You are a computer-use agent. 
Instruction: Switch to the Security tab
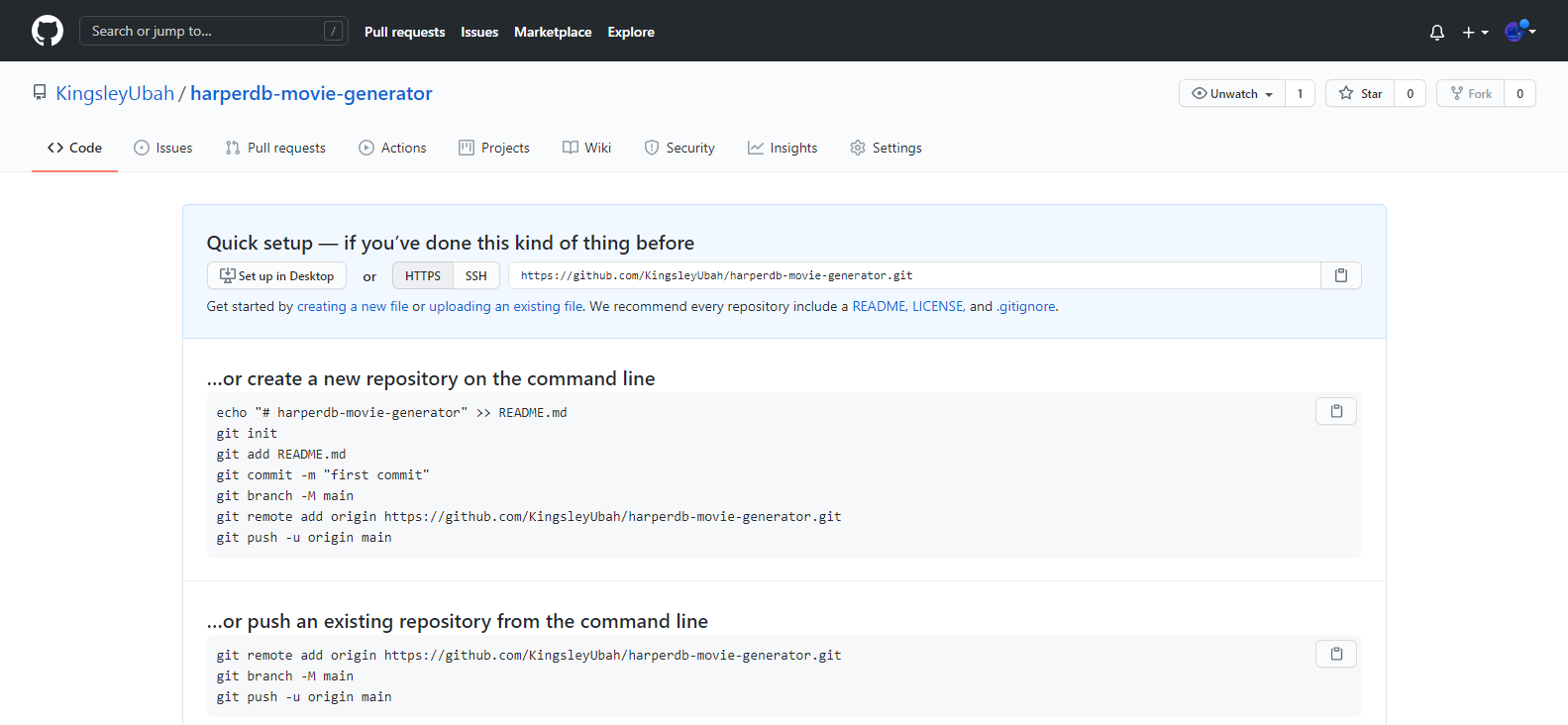(679, 148)
